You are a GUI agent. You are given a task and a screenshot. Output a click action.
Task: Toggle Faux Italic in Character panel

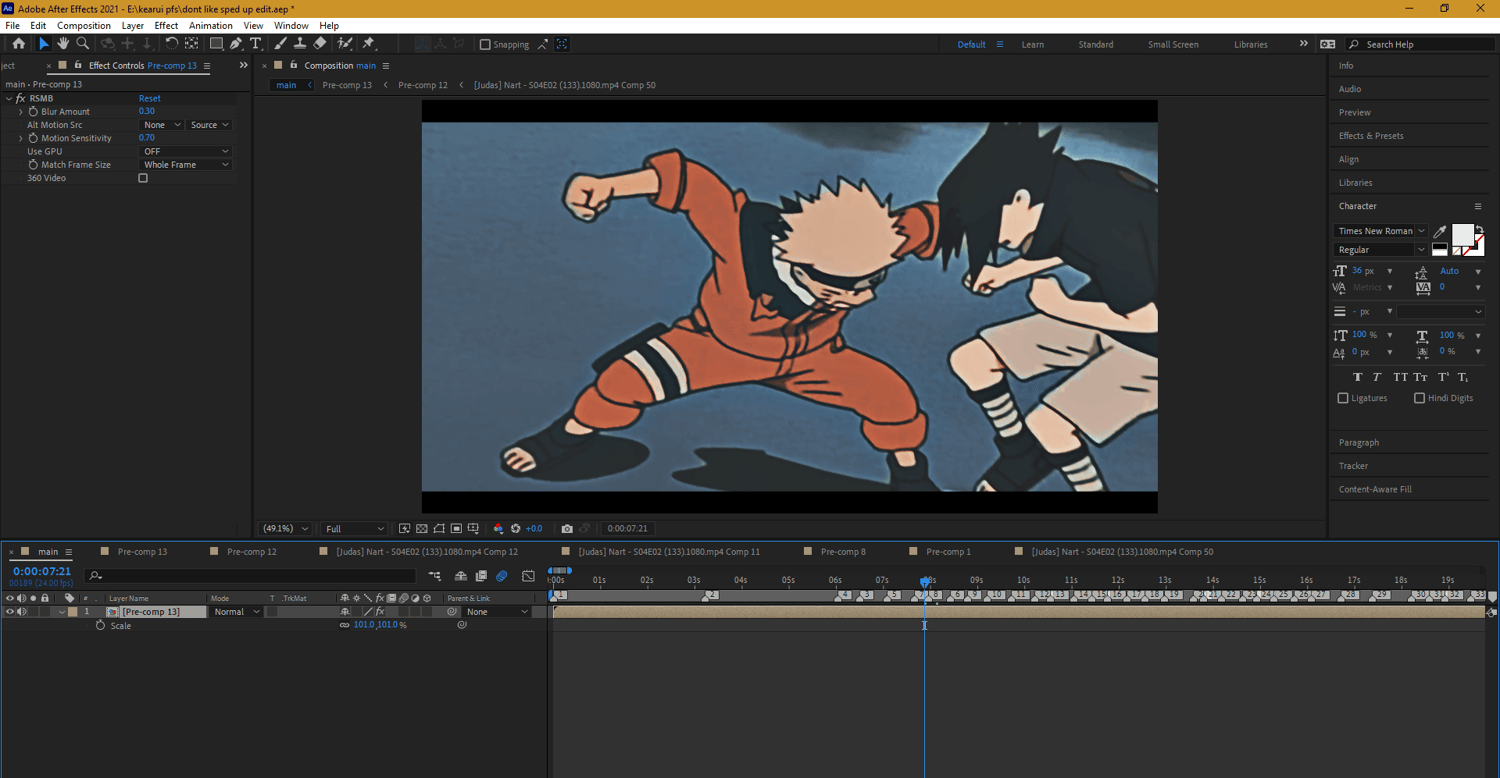click(1377, 377)
